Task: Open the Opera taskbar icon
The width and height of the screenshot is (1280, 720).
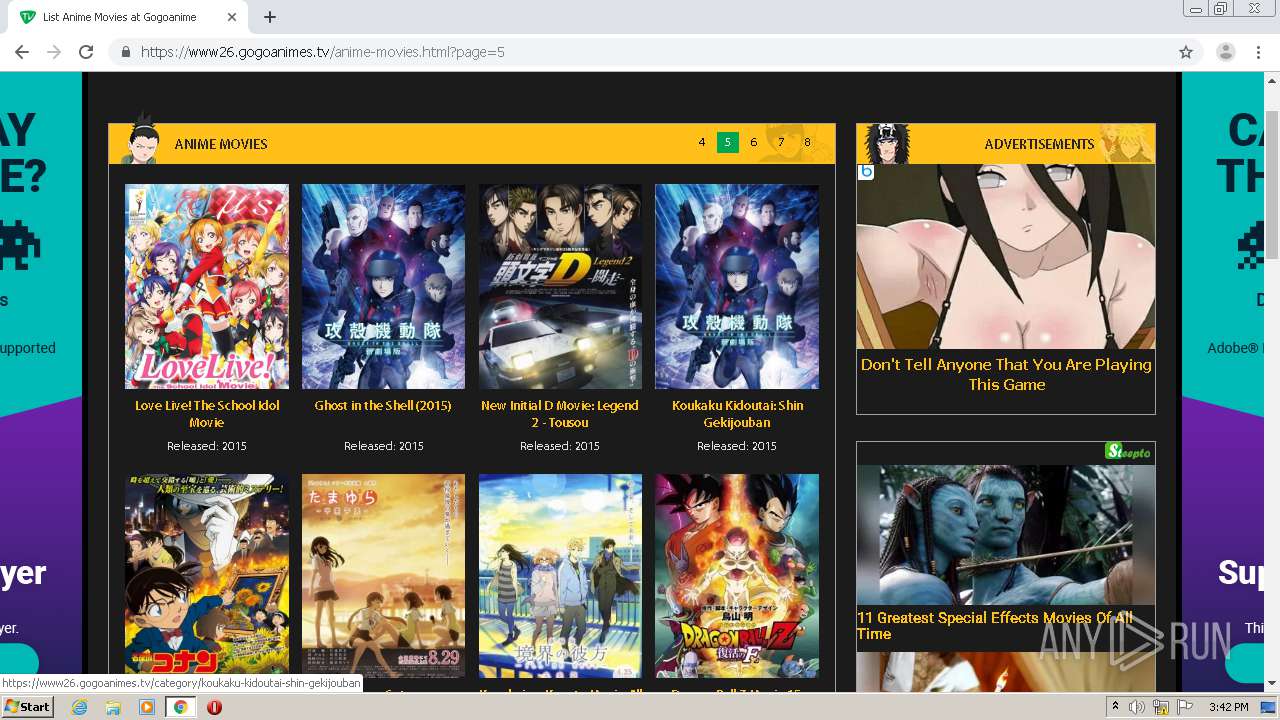Action: [x=214, y=707]
